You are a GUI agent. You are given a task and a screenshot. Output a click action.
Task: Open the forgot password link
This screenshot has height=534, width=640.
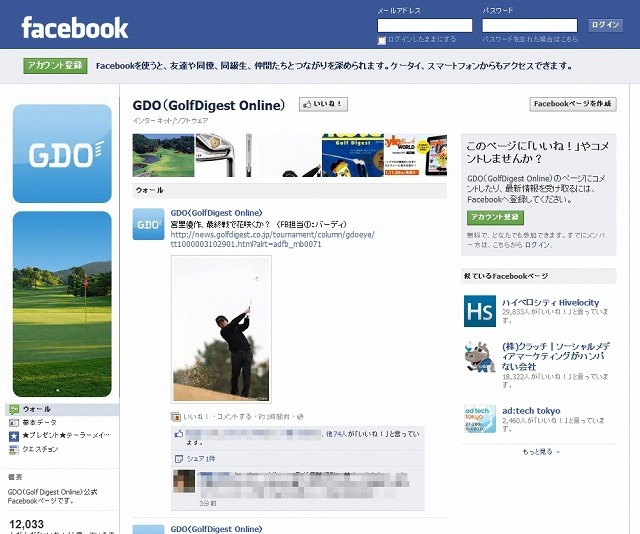click(x=530, y=39)
